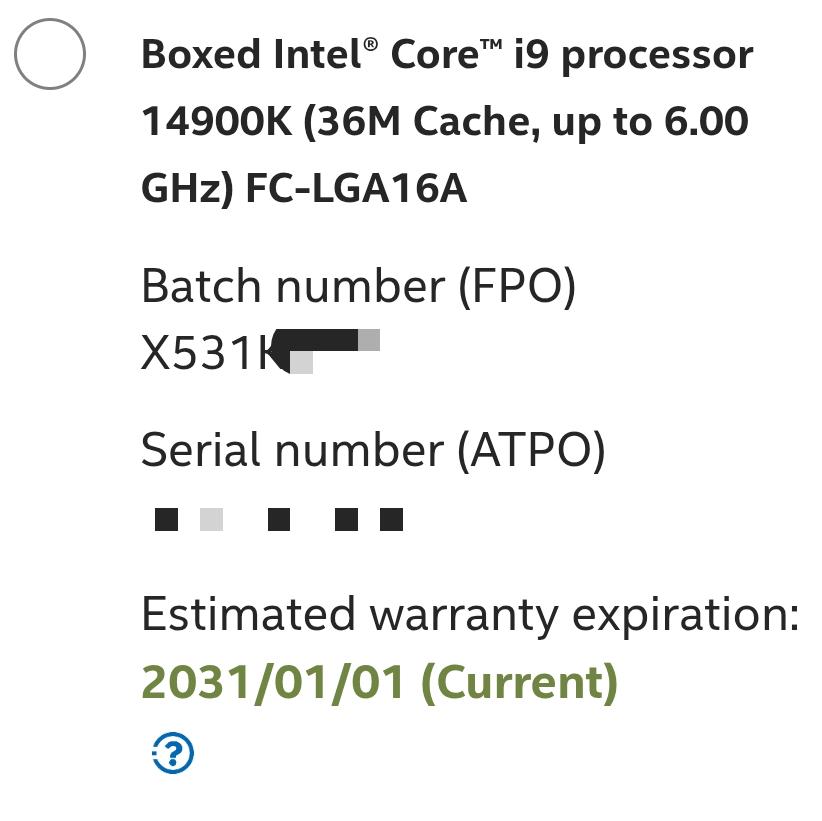
Task: Click the 'FC-LGA16A' package text
Action: click(x=356, y=188)
